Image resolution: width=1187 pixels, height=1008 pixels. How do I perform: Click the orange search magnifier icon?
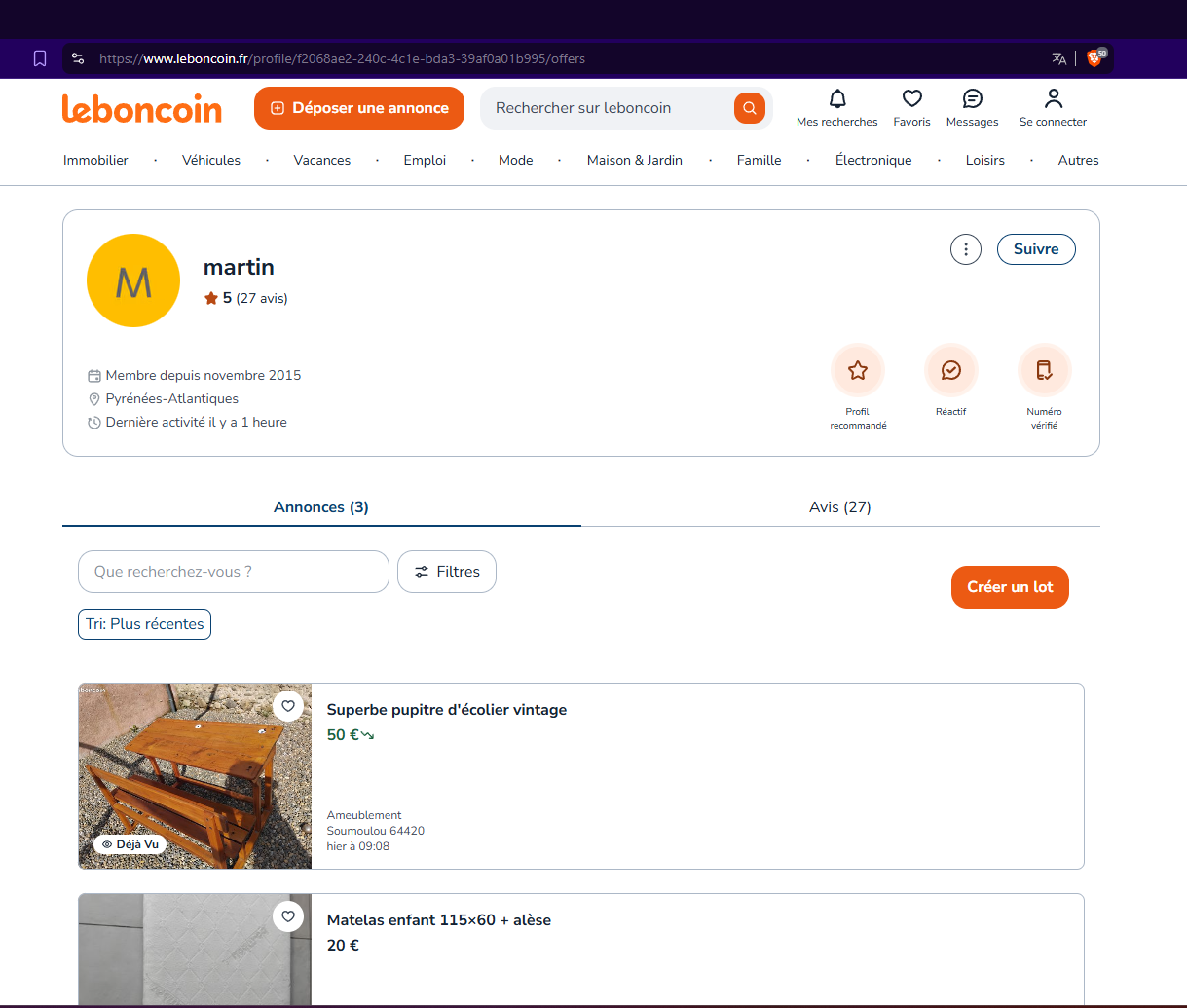click(749, 108)
